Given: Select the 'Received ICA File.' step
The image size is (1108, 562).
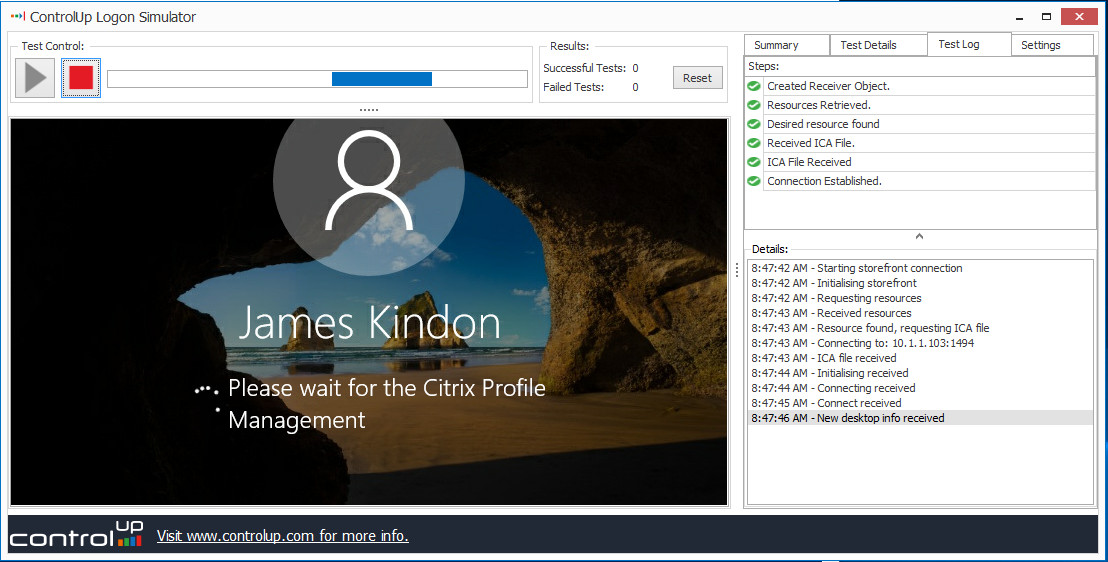Looking at the screenshot, I should [929, 143].
